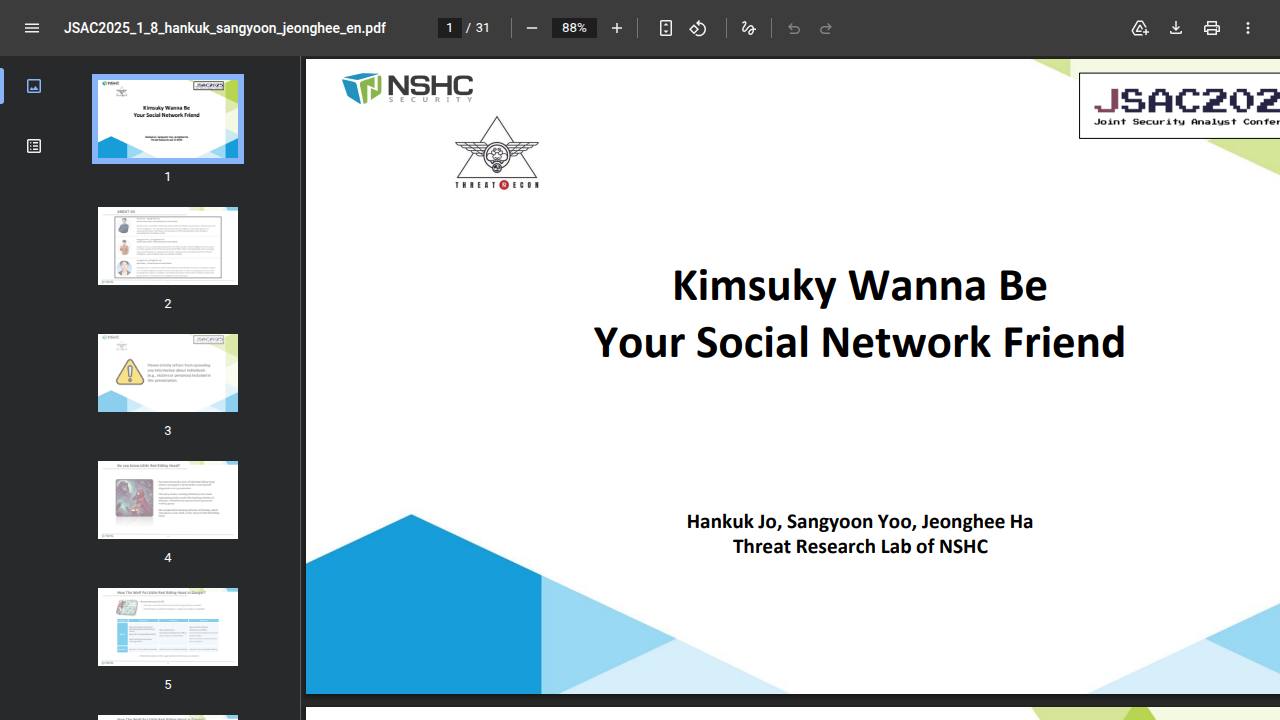Jump to page 3 warning slide thumbnail
This screenshot has width=1280, height=720.
coord(168,373)
